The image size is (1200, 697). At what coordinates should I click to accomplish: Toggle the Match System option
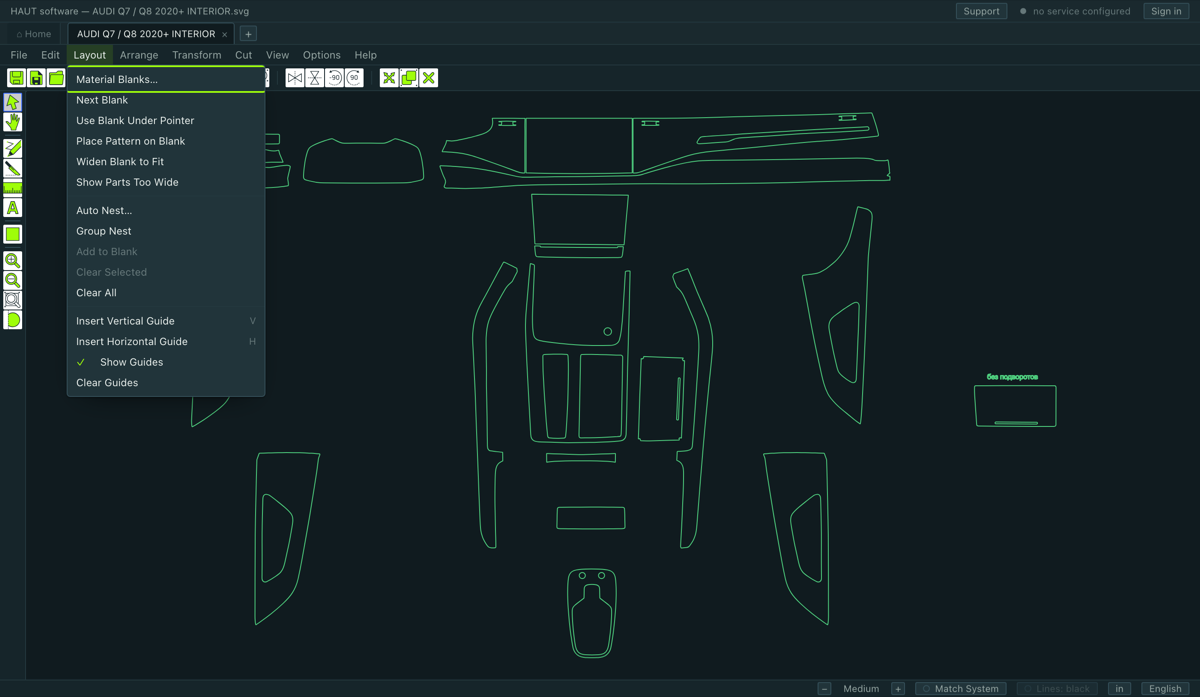tap(960, 688)
